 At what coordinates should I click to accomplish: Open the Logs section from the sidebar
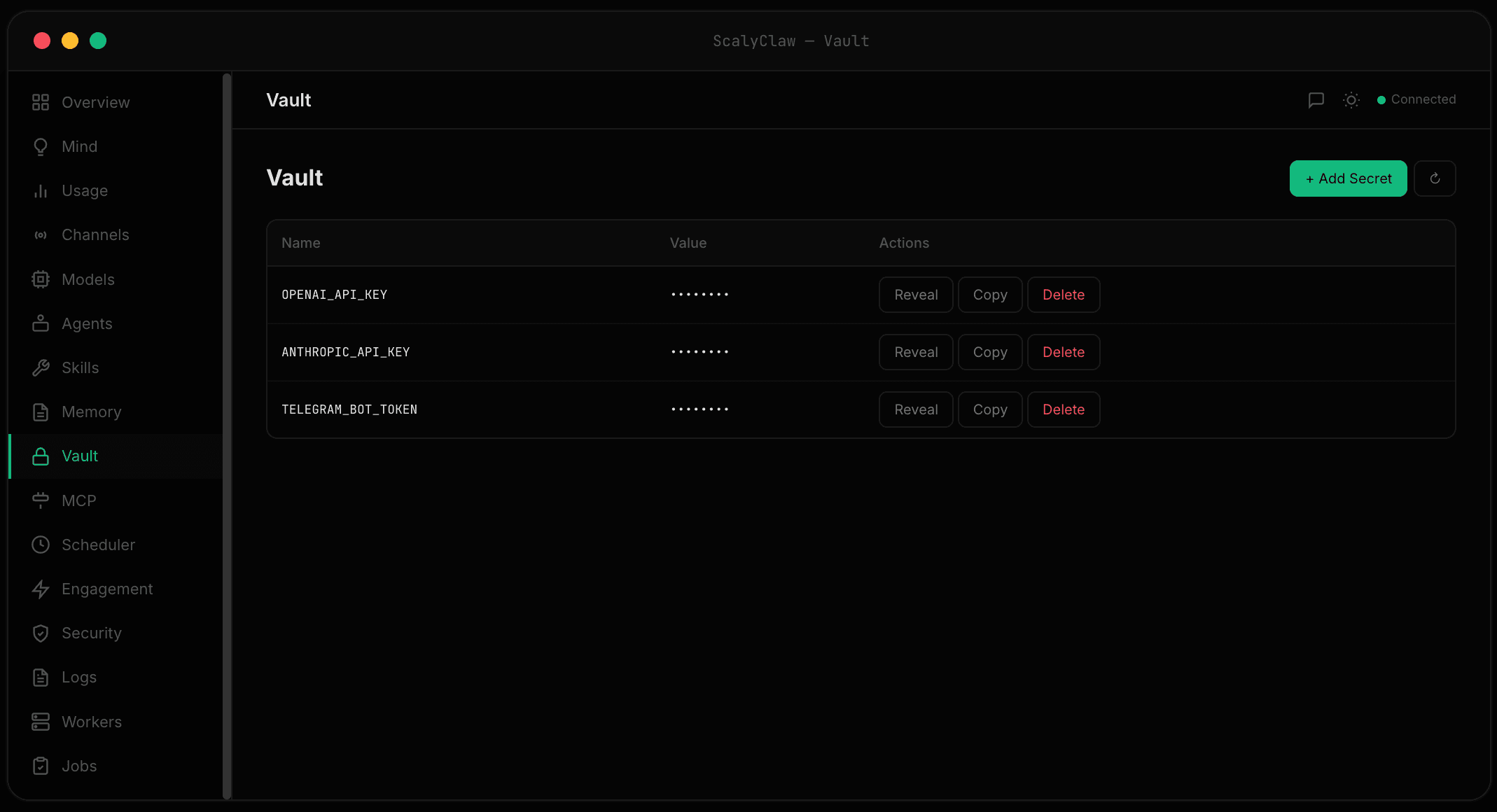tap(79, 677)
